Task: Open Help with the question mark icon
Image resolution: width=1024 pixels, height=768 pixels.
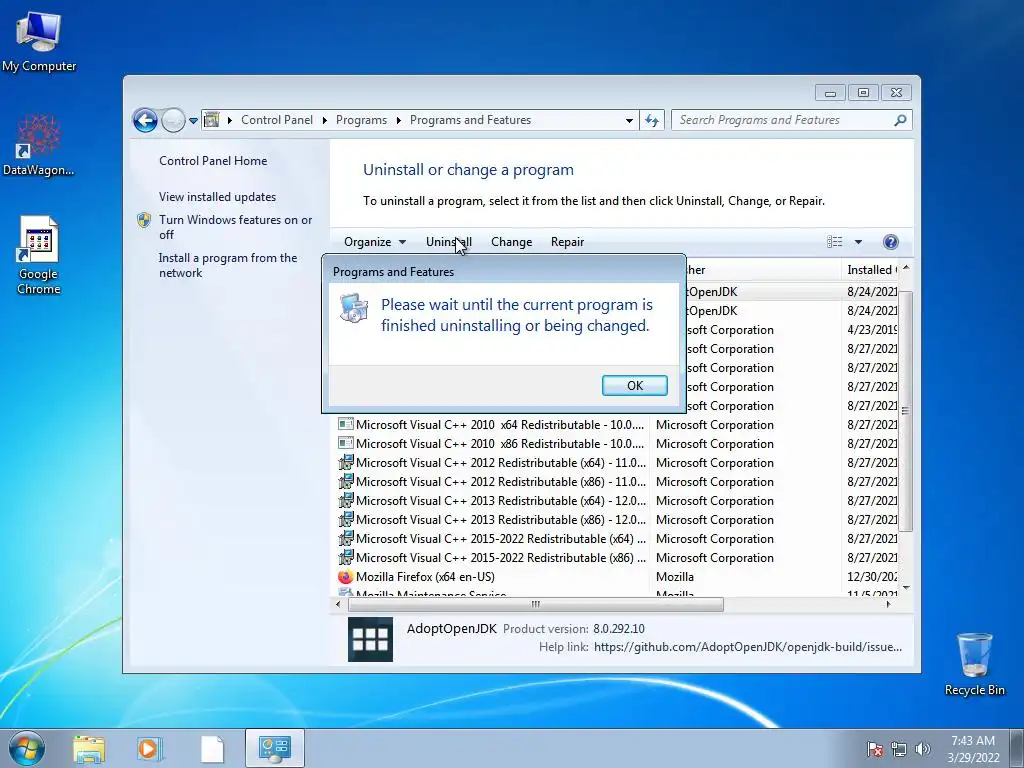Action: [x=890, y=242]
